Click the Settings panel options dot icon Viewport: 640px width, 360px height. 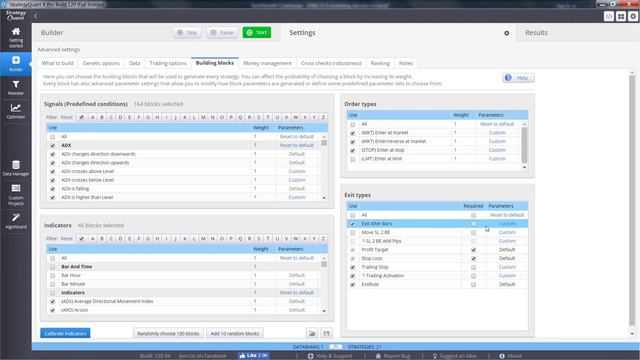point(507,33)
